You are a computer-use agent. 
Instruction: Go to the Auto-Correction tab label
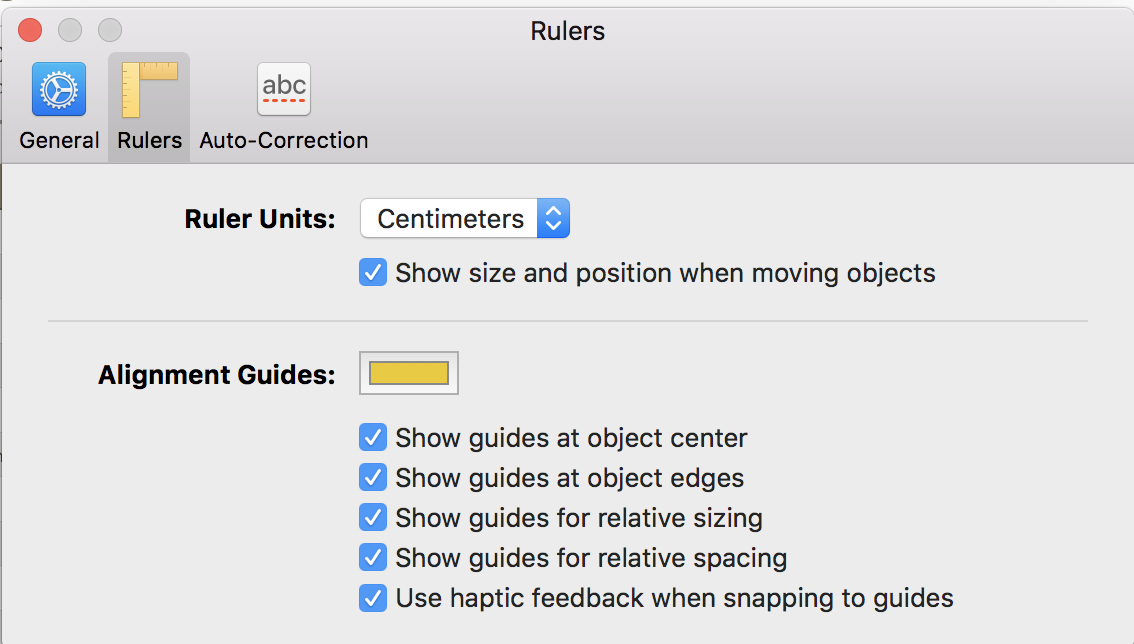tap(284, 140)
